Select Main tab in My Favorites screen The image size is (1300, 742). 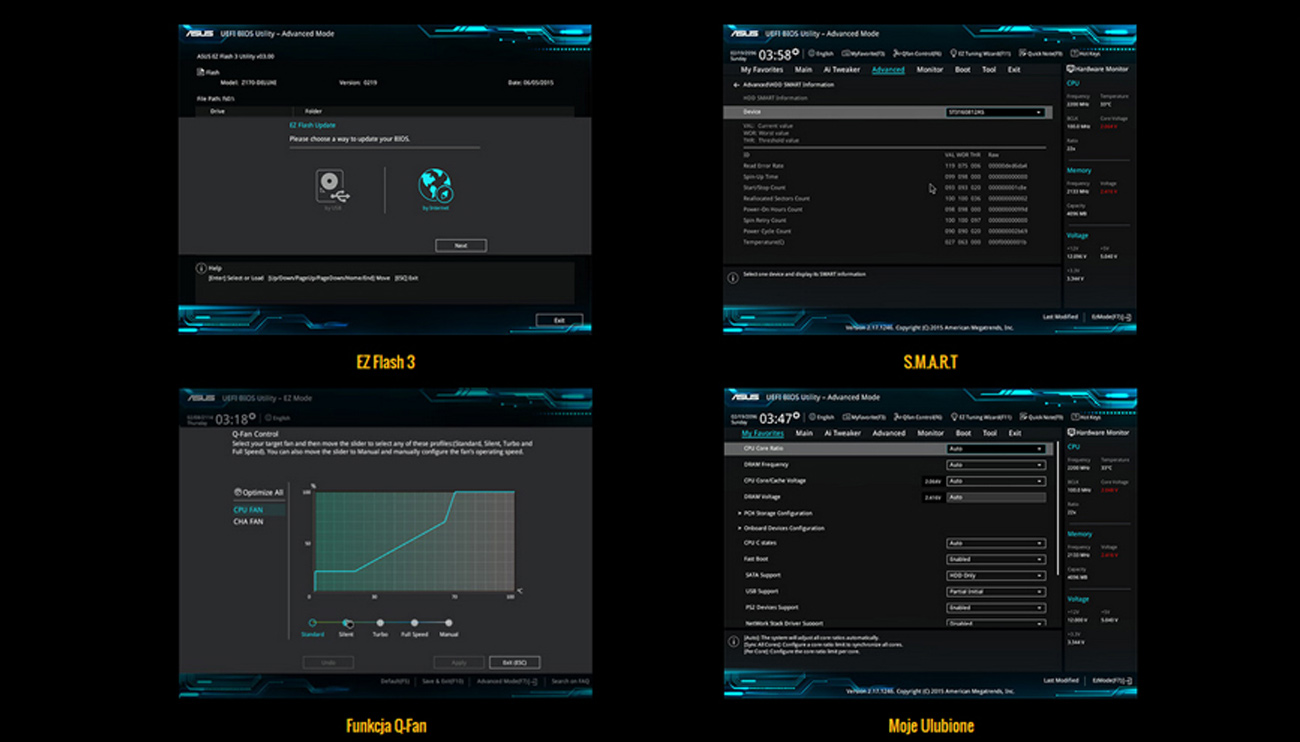tap(803, 433)
